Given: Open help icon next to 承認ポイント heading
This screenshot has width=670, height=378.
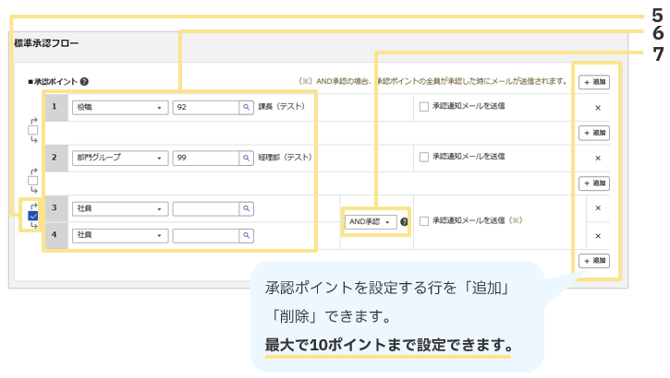Looking at the screenshot, I should [x=84, y=81].
